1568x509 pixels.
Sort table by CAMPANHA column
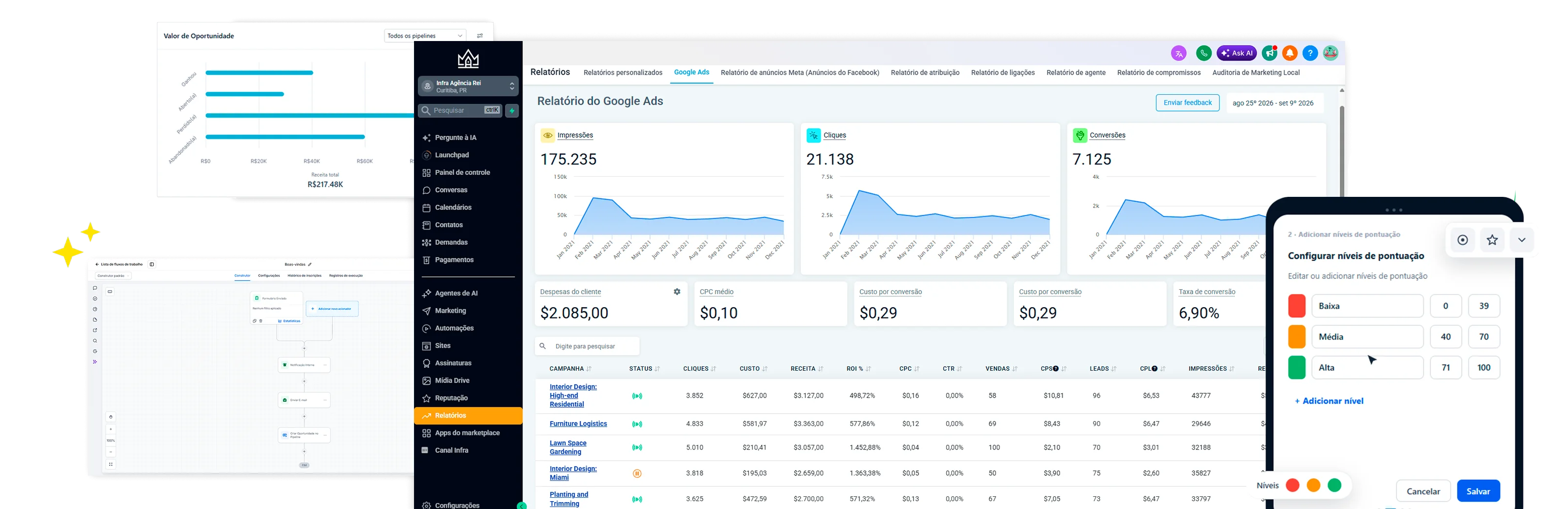pos(570,369)
